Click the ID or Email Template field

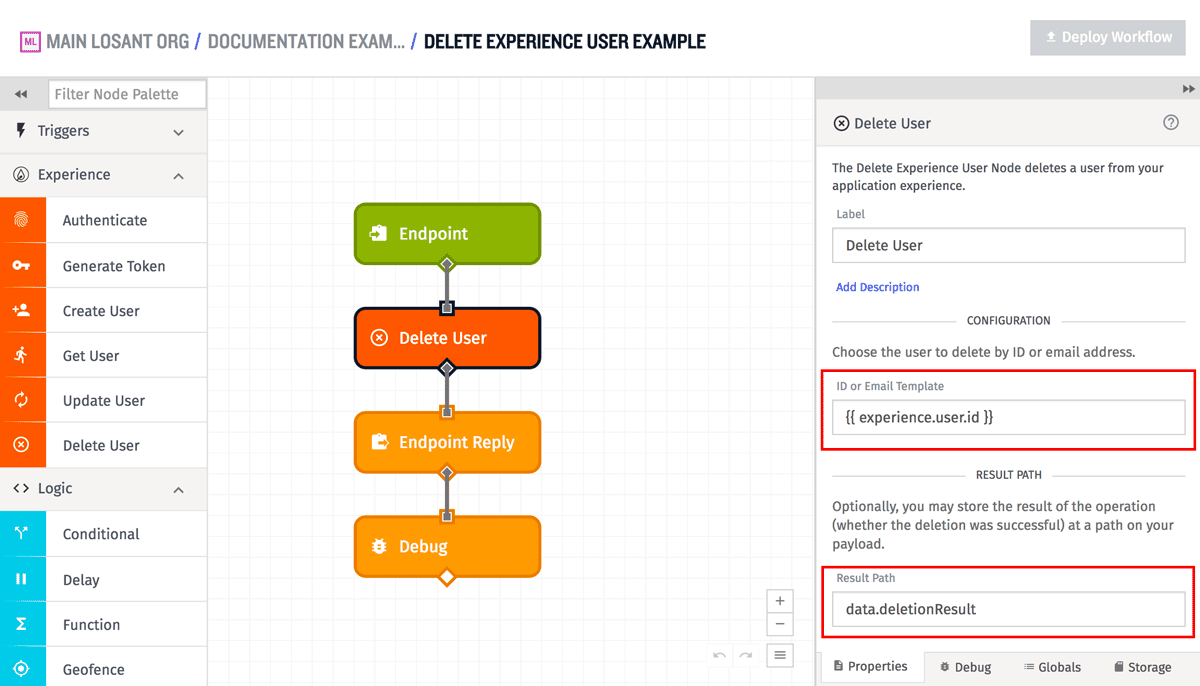pos(1008,417)
